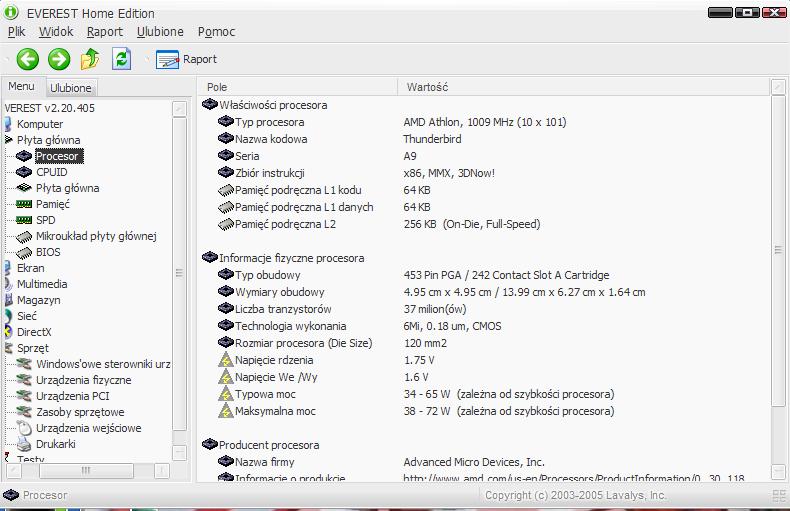Select Ekran in the tree

pos(30,268)
